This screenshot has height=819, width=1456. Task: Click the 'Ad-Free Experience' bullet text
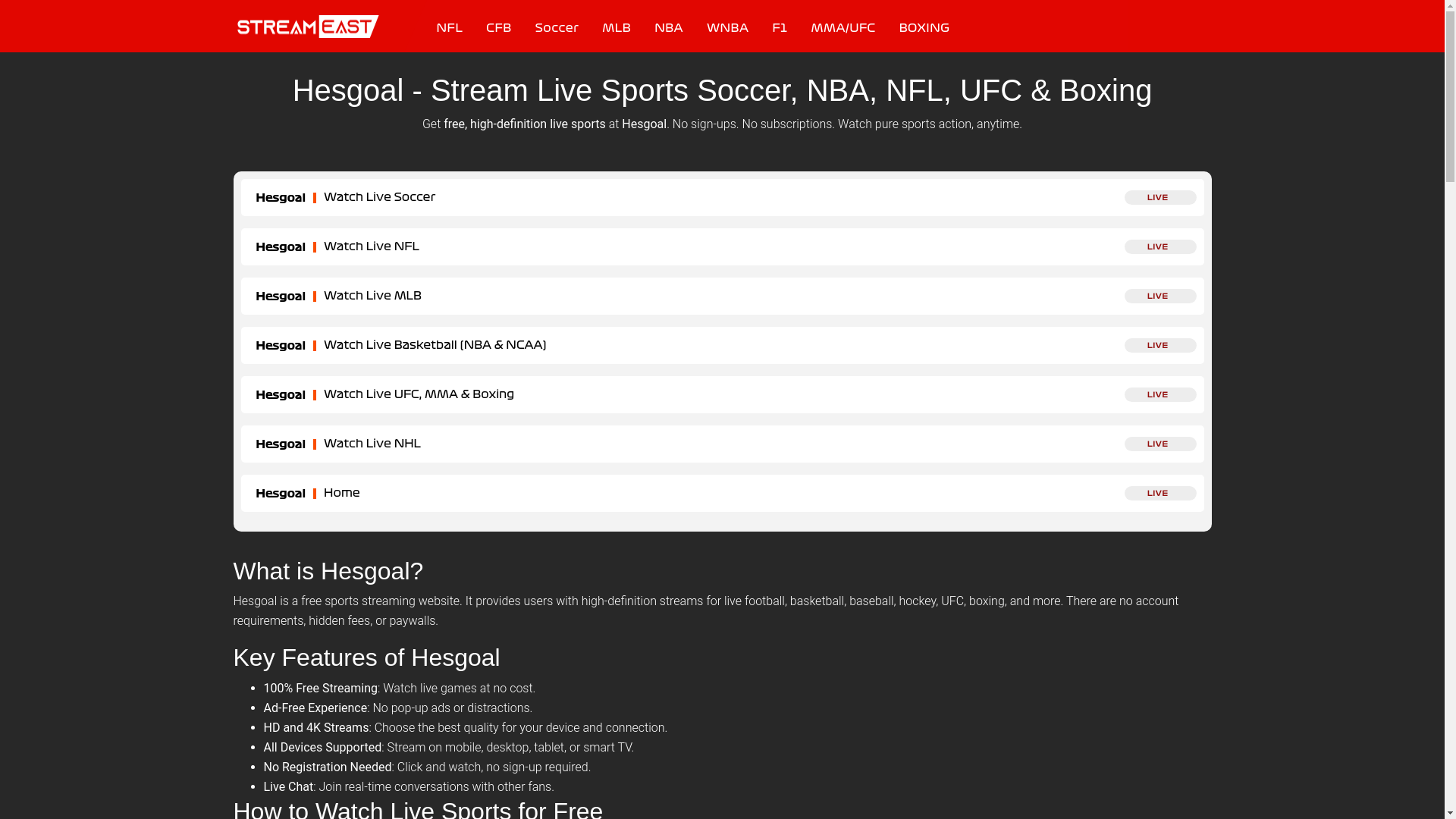pos(315,708)
